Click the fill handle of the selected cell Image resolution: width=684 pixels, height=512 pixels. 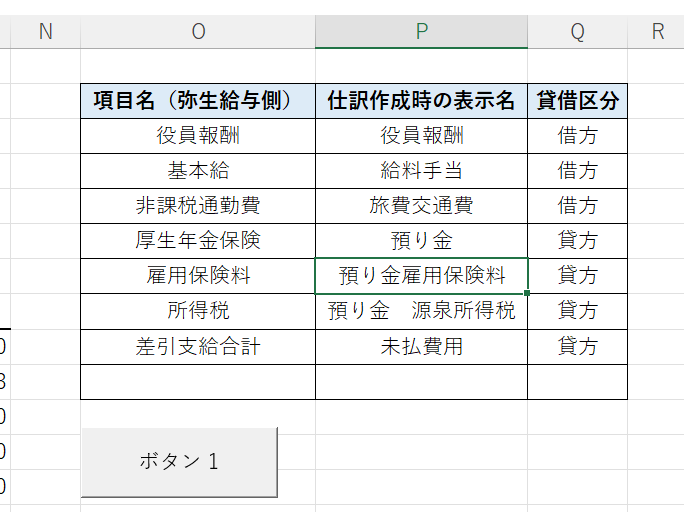click(527, 294)
